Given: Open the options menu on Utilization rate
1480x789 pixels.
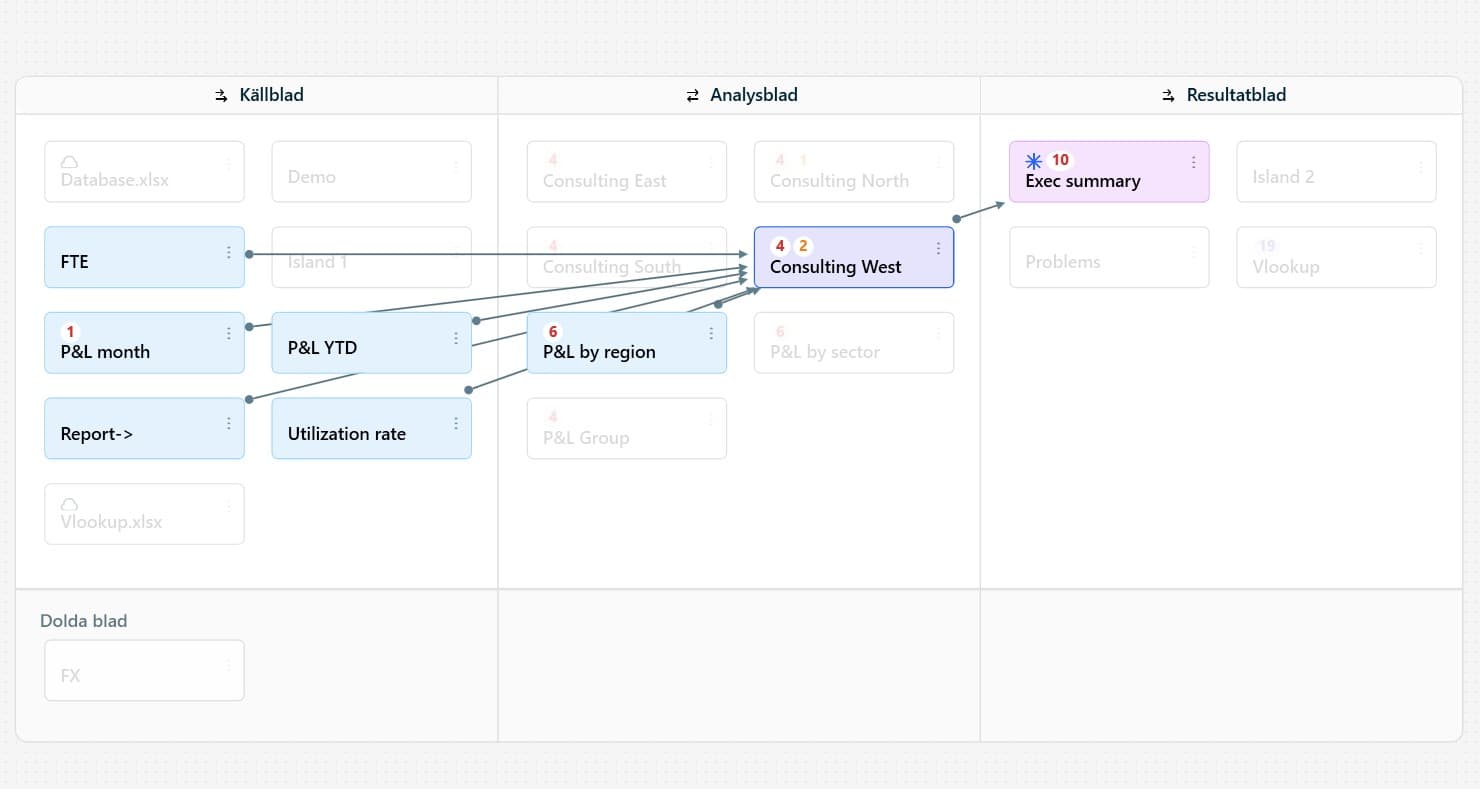Looking at the screenshot, I should (456, 424).
